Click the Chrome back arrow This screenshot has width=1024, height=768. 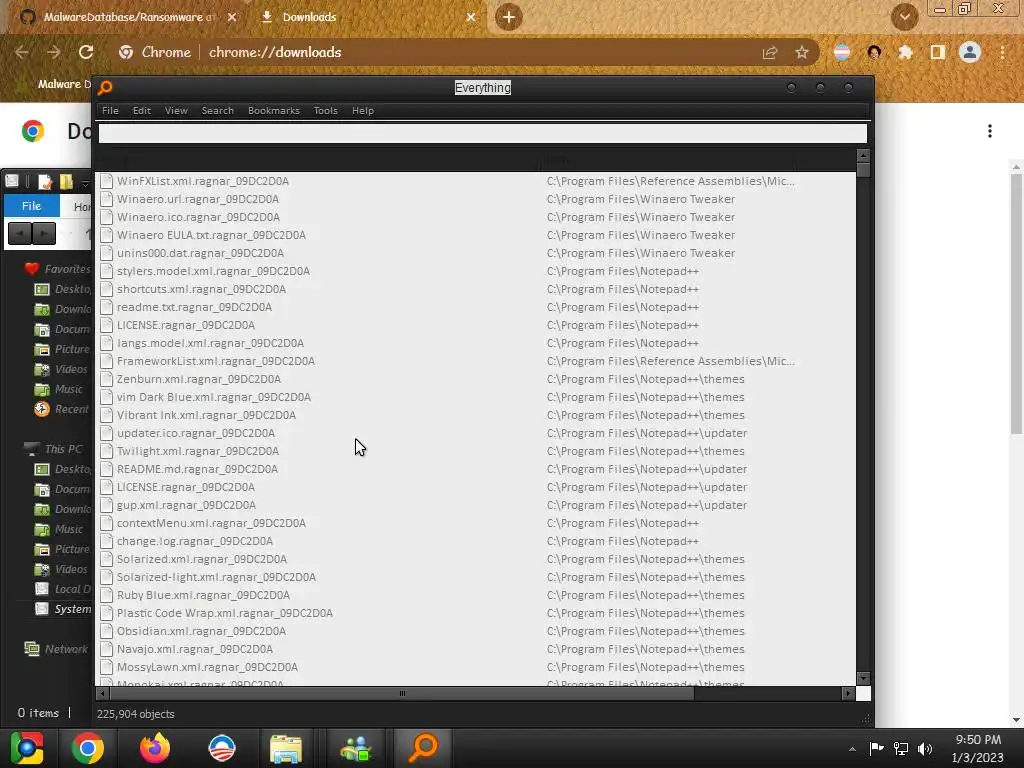click(x=22, y=52)
